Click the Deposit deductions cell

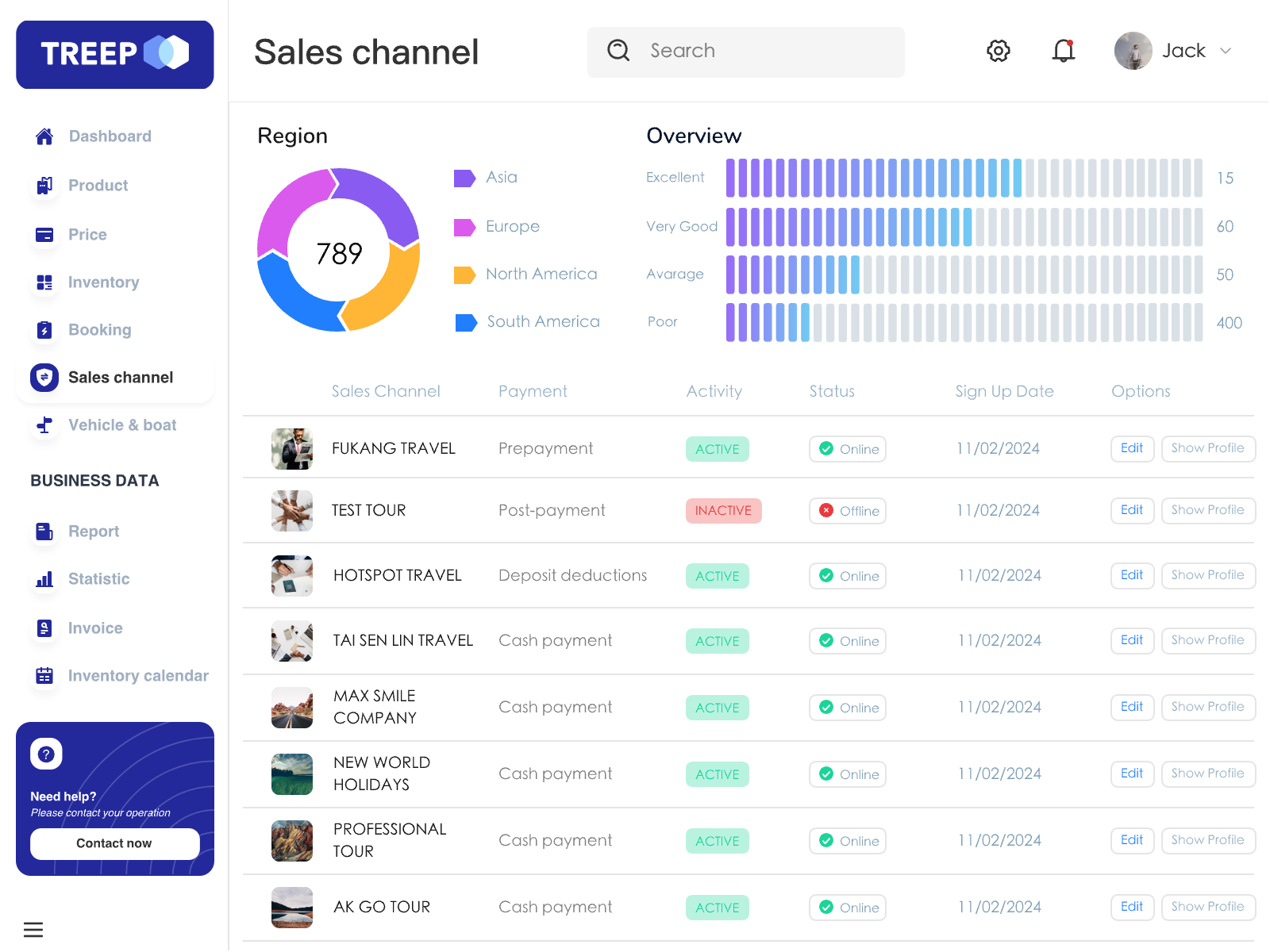(573, 575)
